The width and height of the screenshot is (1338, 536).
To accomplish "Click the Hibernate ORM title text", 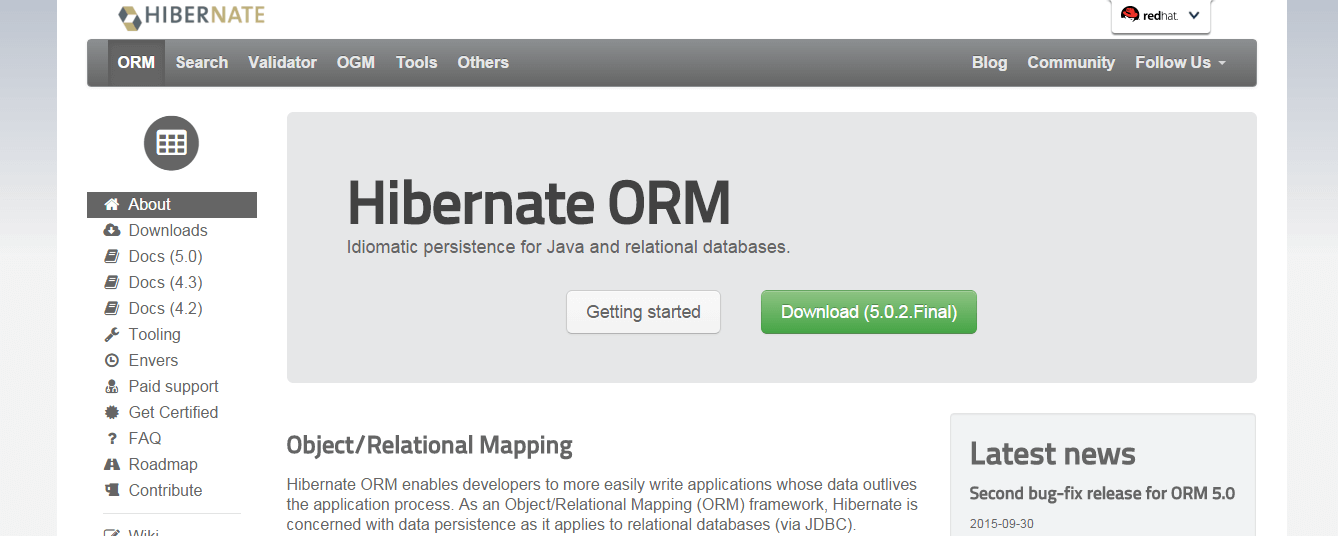I will [539, 203].
